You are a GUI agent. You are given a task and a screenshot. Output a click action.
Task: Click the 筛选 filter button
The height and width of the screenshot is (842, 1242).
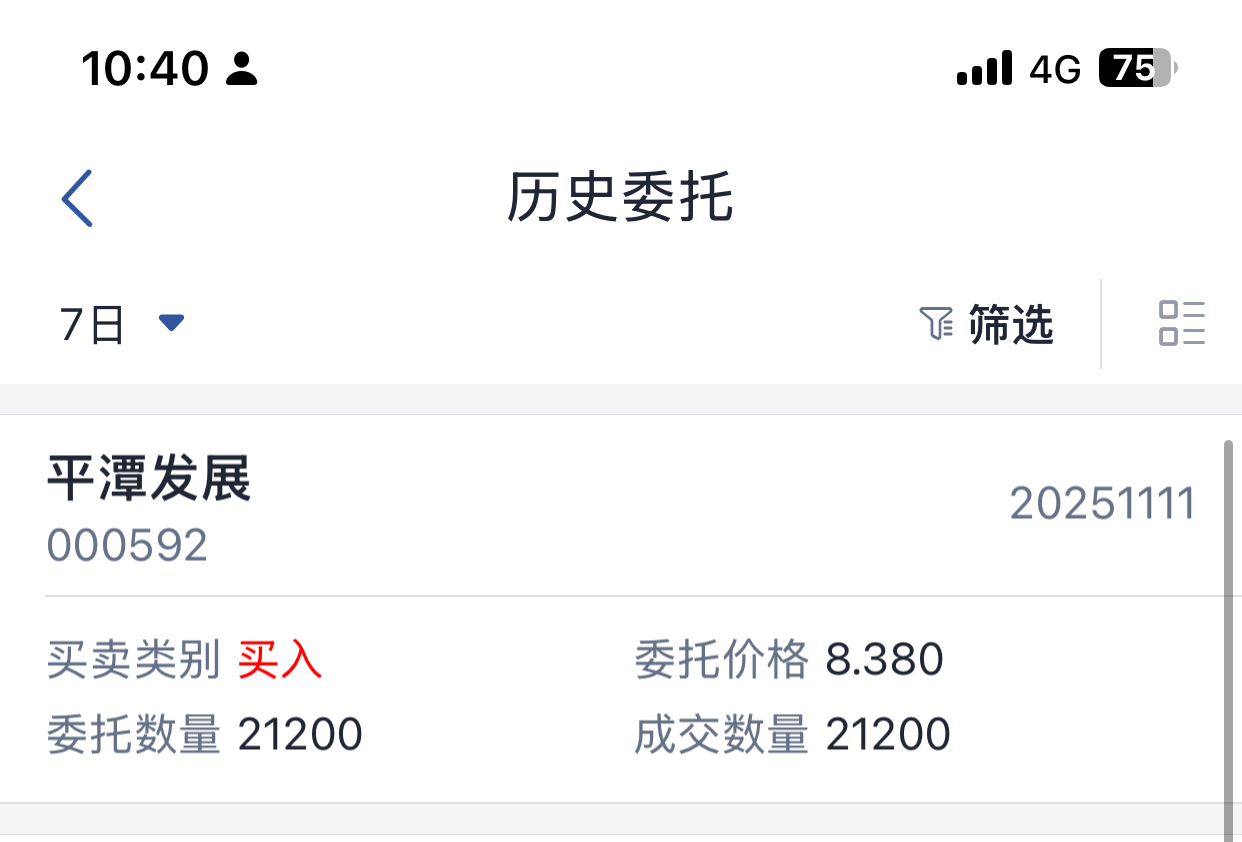[986, 324]
